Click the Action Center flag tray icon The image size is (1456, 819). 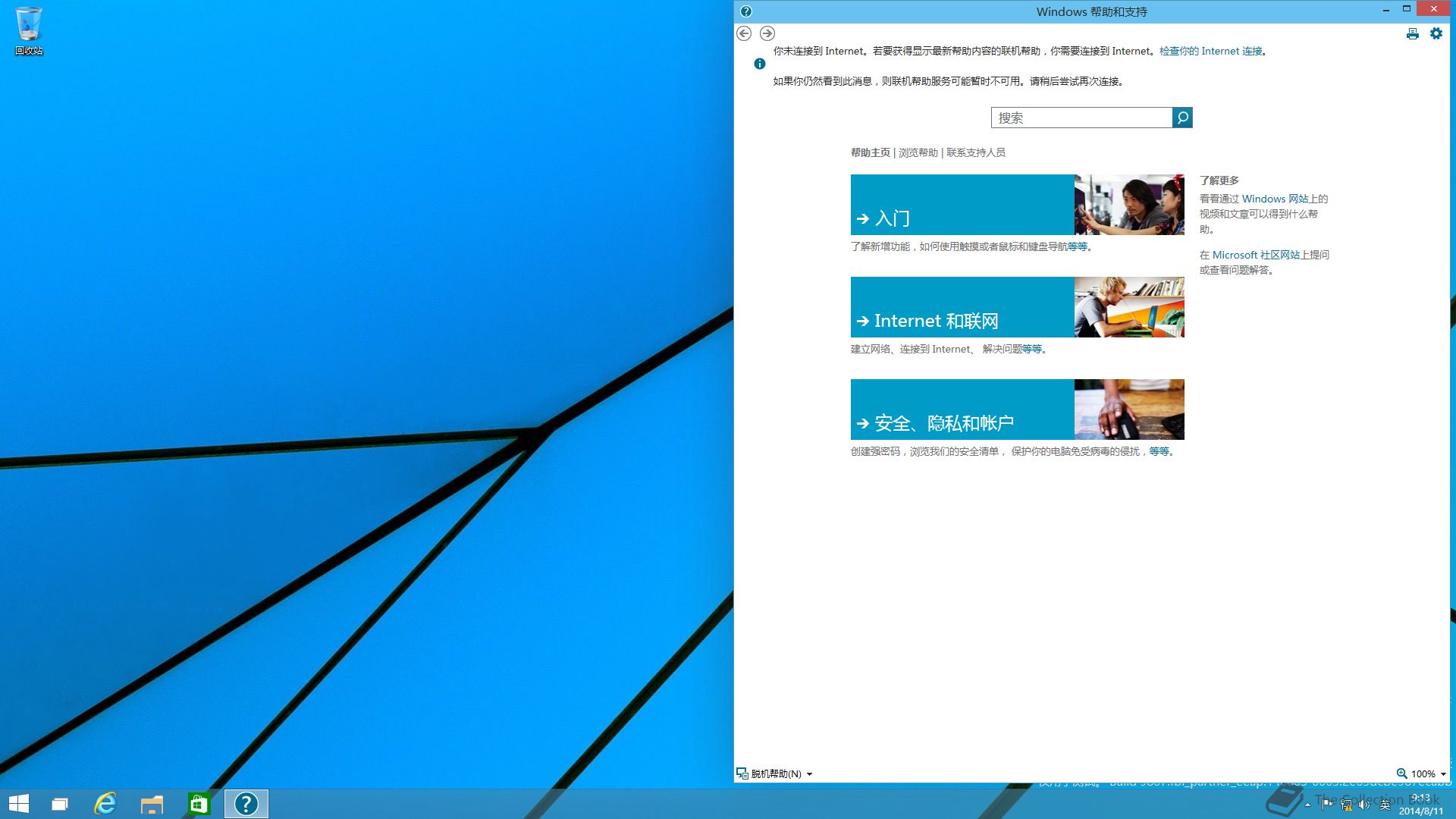(1327, 805)
